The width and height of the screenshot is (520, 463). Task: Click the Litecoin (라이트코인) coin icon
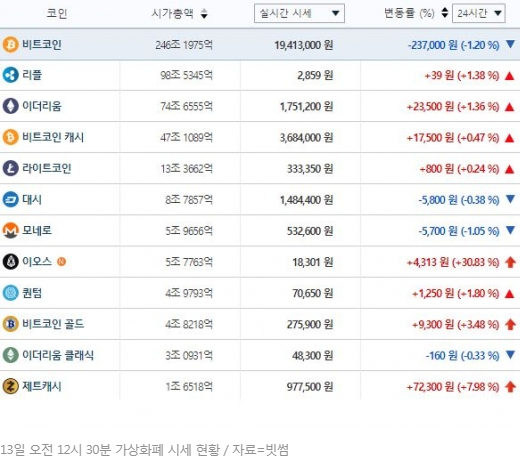pos(10,168)
